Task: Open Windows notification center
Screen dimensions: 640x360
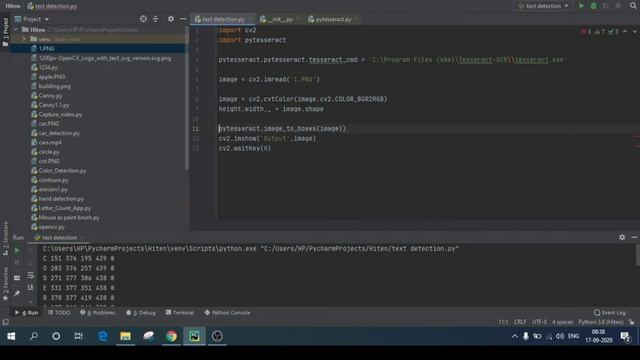Action: 624,336
